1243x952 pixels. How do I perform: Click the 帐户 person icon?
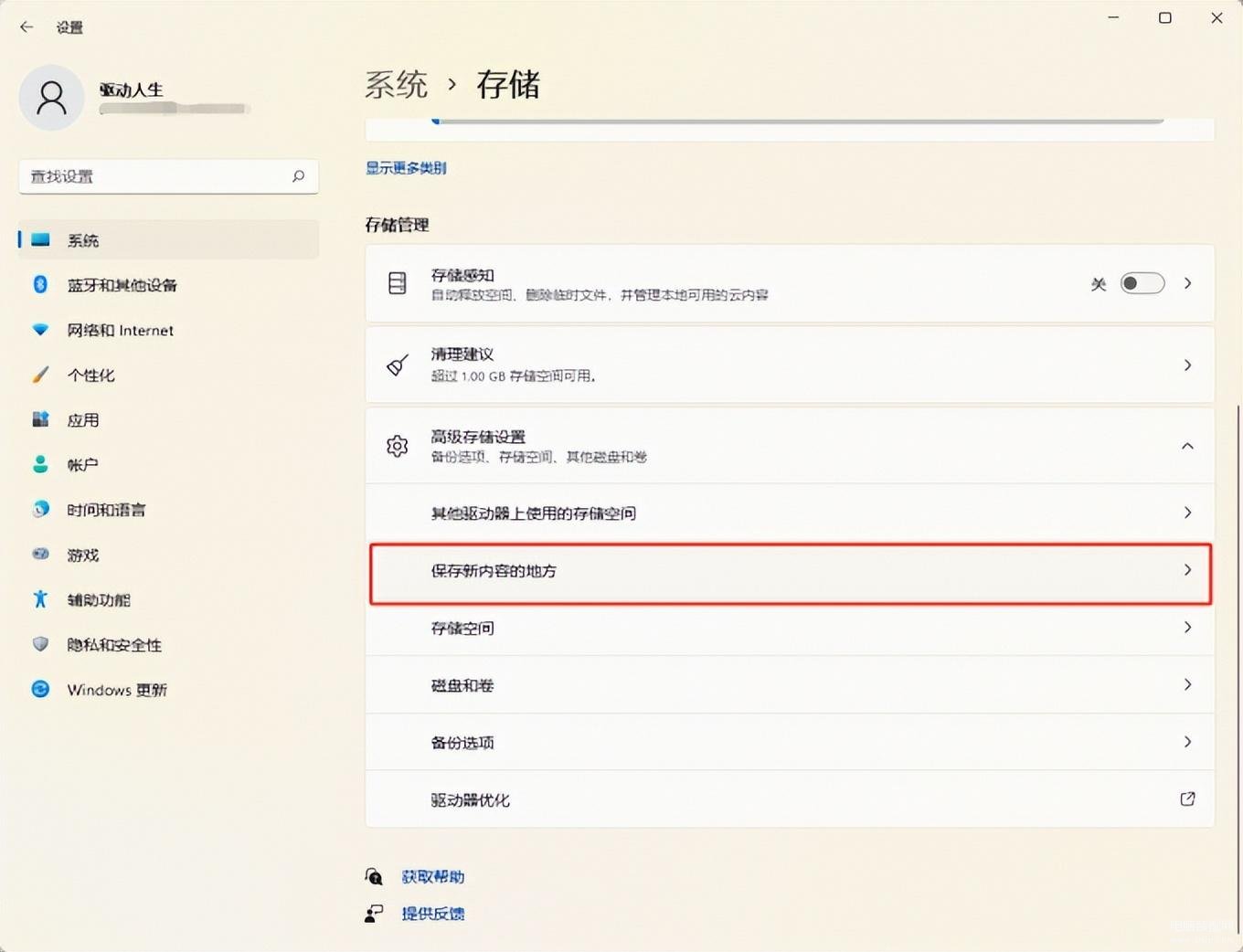(40, 464)
